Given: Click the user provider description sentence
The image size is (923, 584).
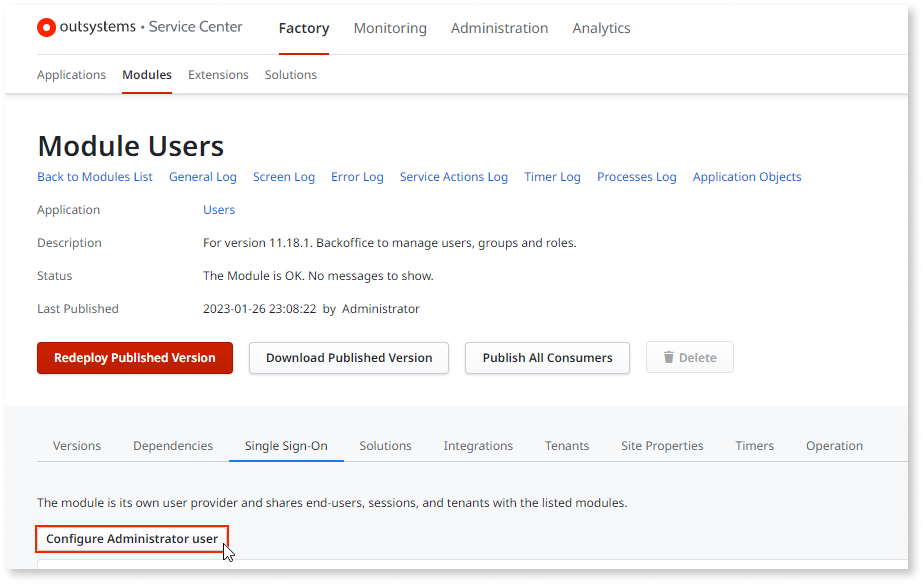Looking at the screenshot, I should tap(332, 503).
